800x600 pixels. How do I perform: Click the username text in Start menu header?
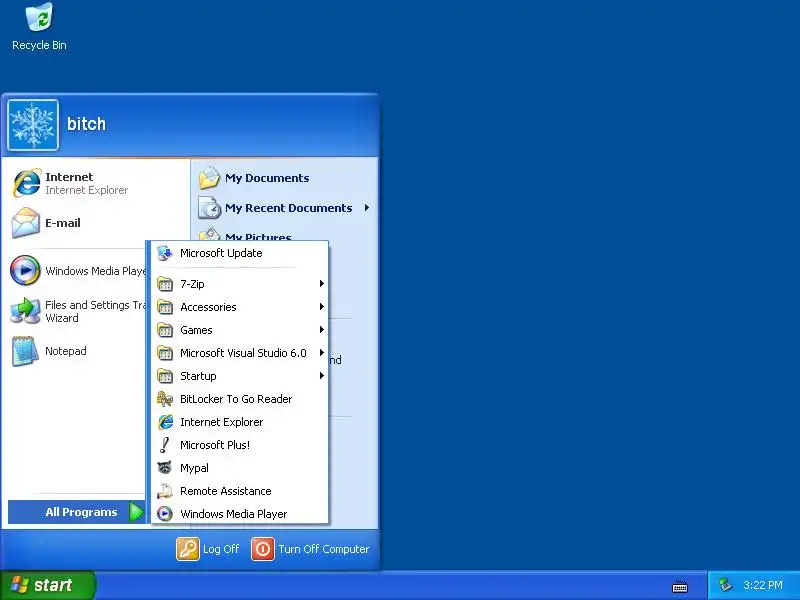[86, 124]
